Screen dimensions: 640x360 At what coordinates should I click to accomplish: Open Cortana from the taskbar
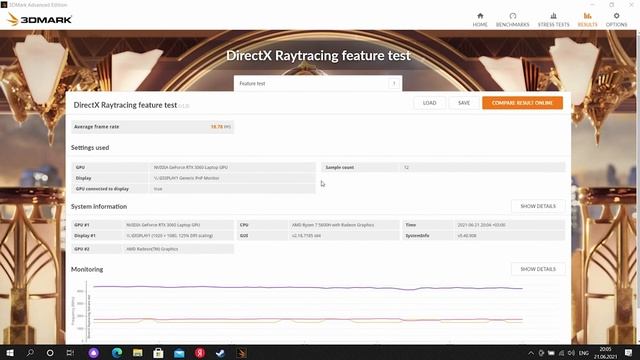50,353
